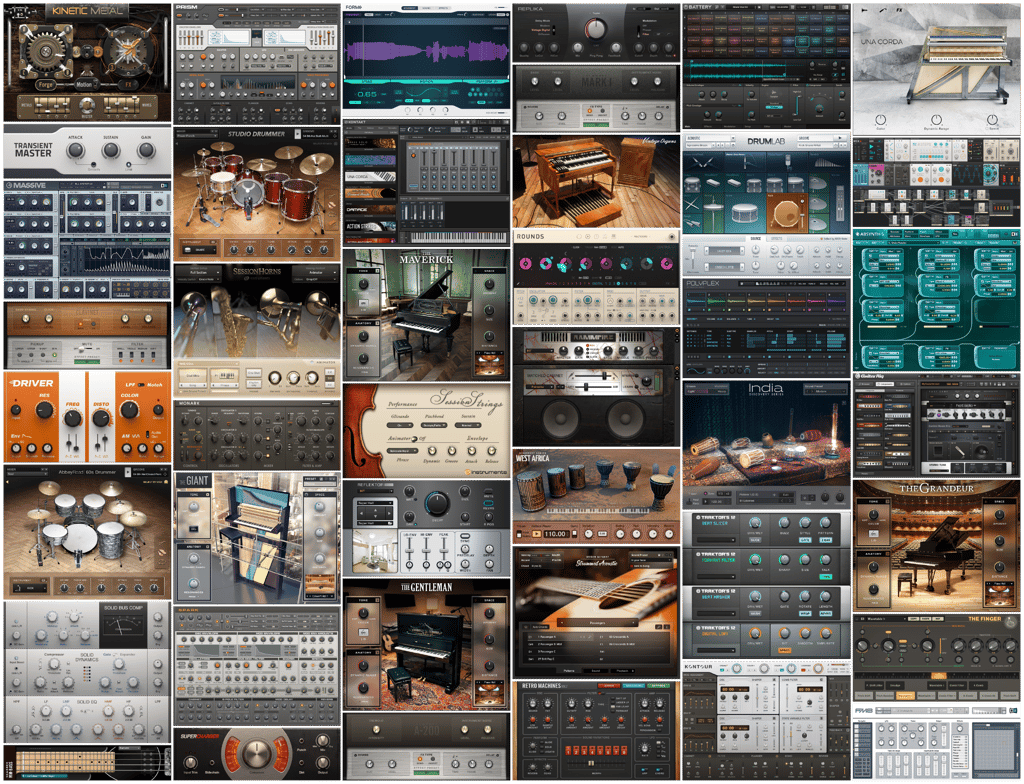1024x784 pixels.
Task: Open the FX icon in Una Corda
Action: pos(899,11)
